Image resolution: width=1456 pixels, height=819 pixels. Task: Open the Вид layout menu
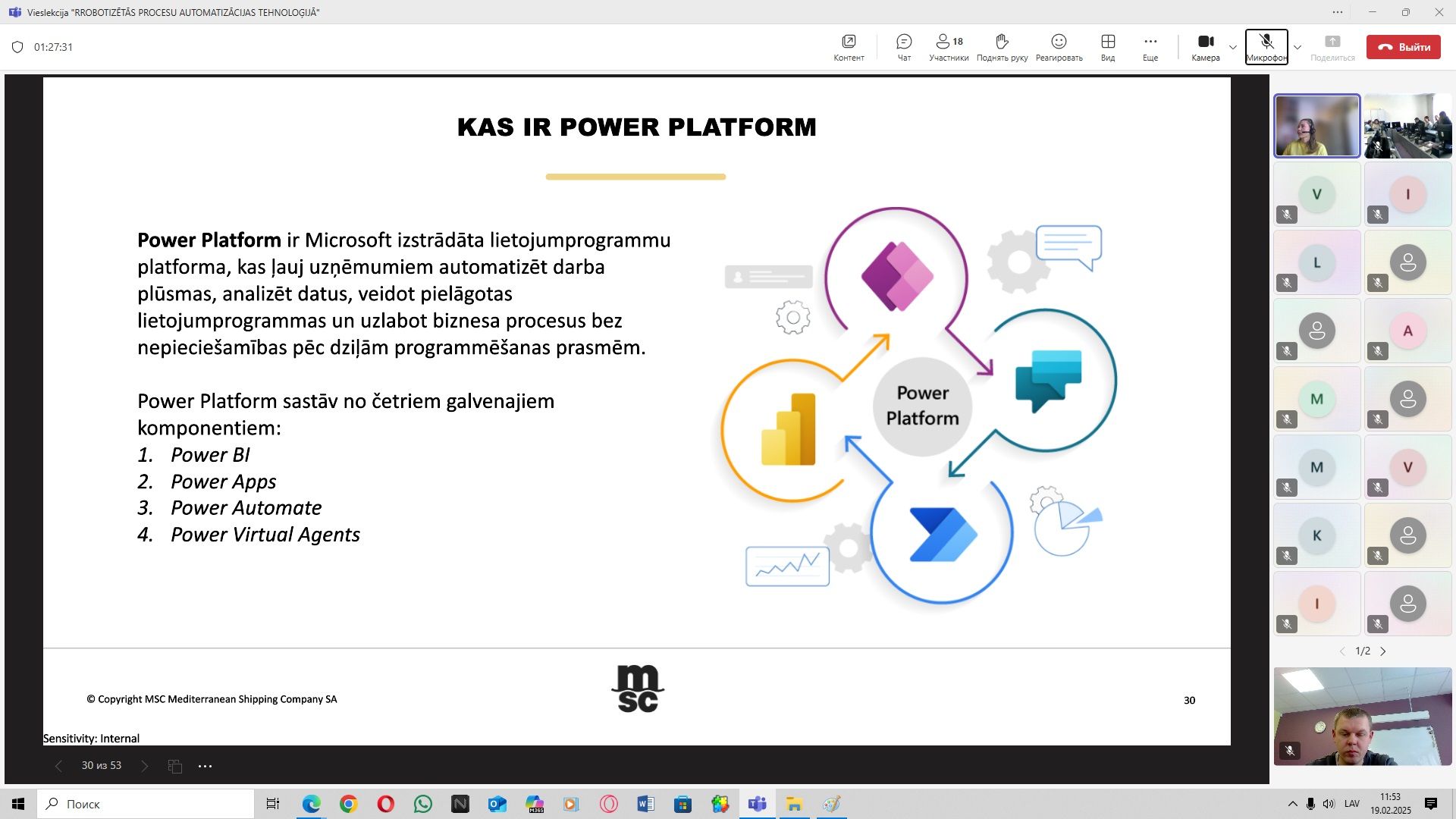pyautogui.click(x=1108, y=47)
